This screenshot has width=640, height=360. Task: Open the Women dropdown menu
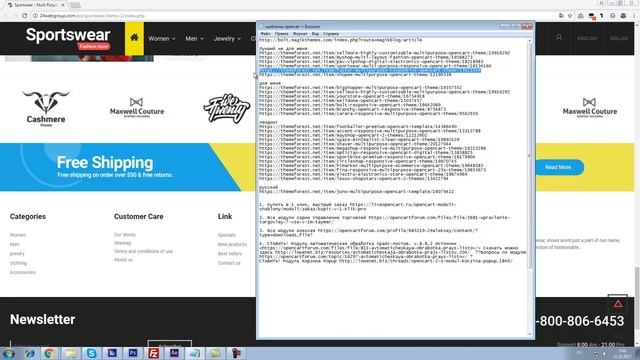coord(162,39)
